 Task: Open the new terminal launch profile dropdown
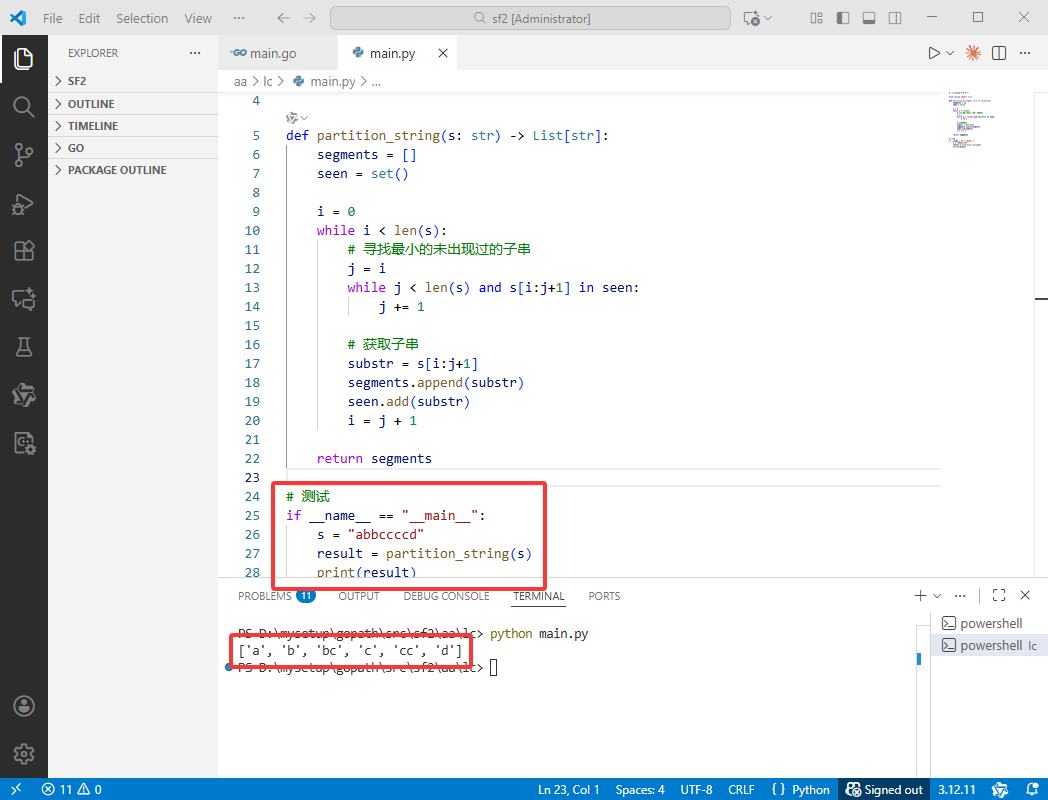coord(937,595)
